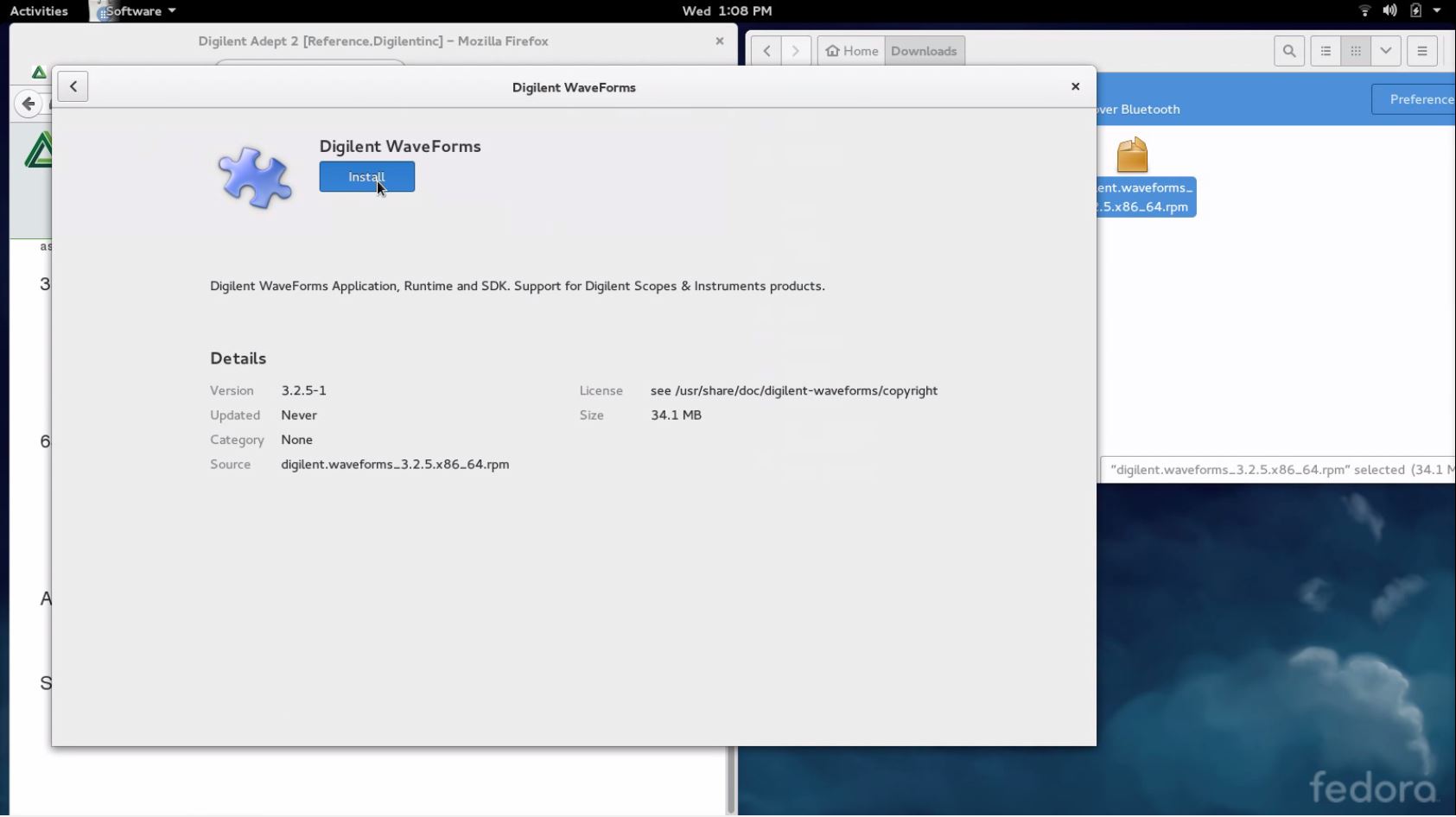
Task: Open Files view options dropdown
Action: click(x=1386, y=51)
